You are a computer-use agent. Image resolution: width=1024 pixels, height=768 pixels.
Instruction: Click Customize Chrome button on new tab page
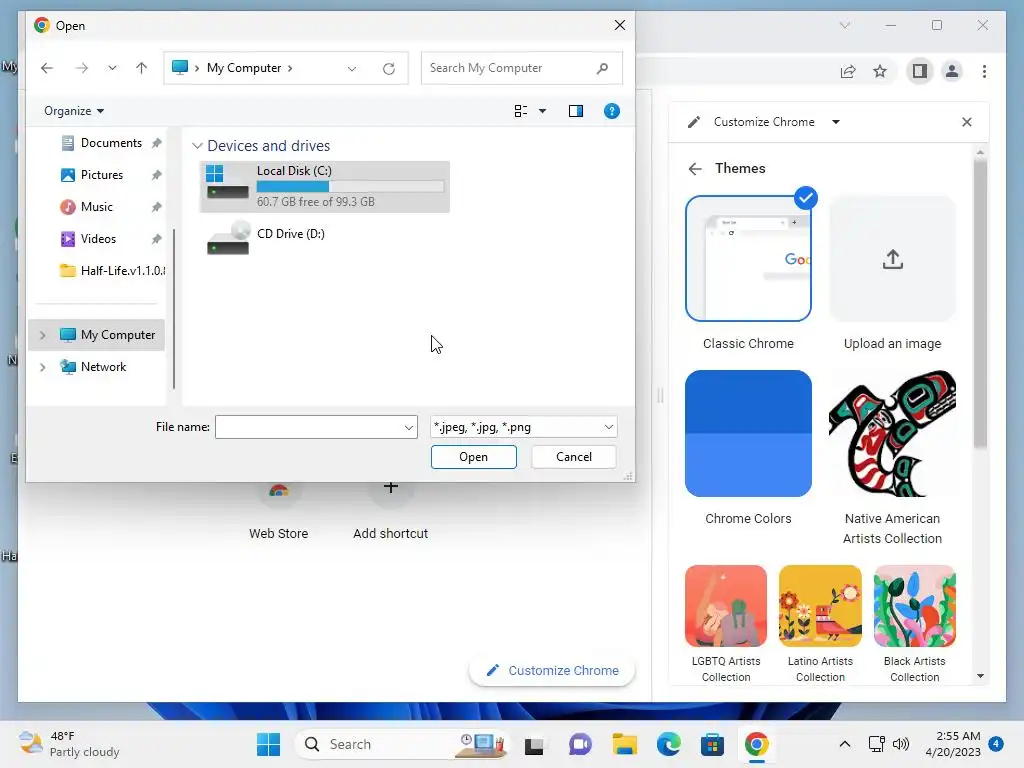click(552, 671)
